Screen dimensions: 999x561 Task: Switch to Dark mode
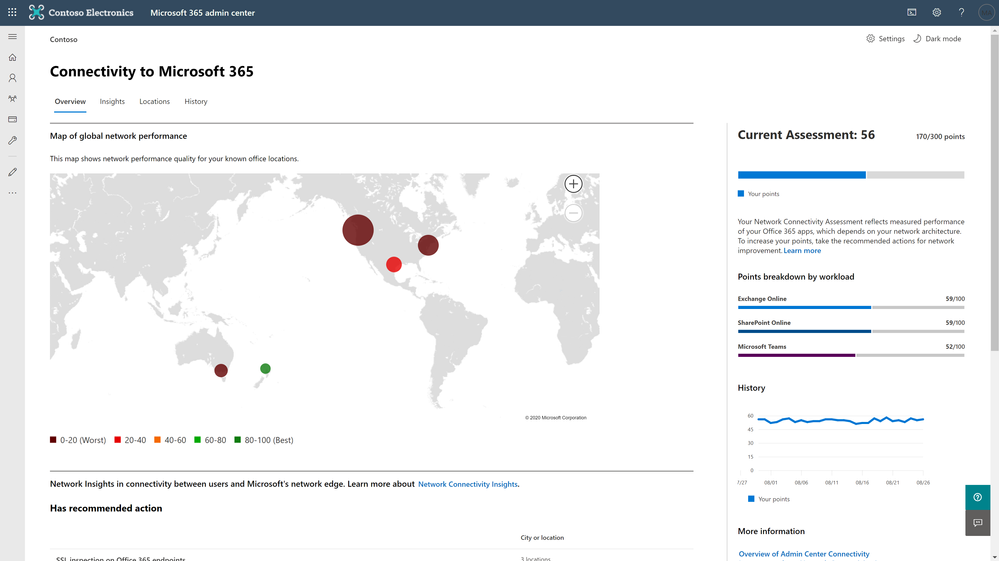937,39
